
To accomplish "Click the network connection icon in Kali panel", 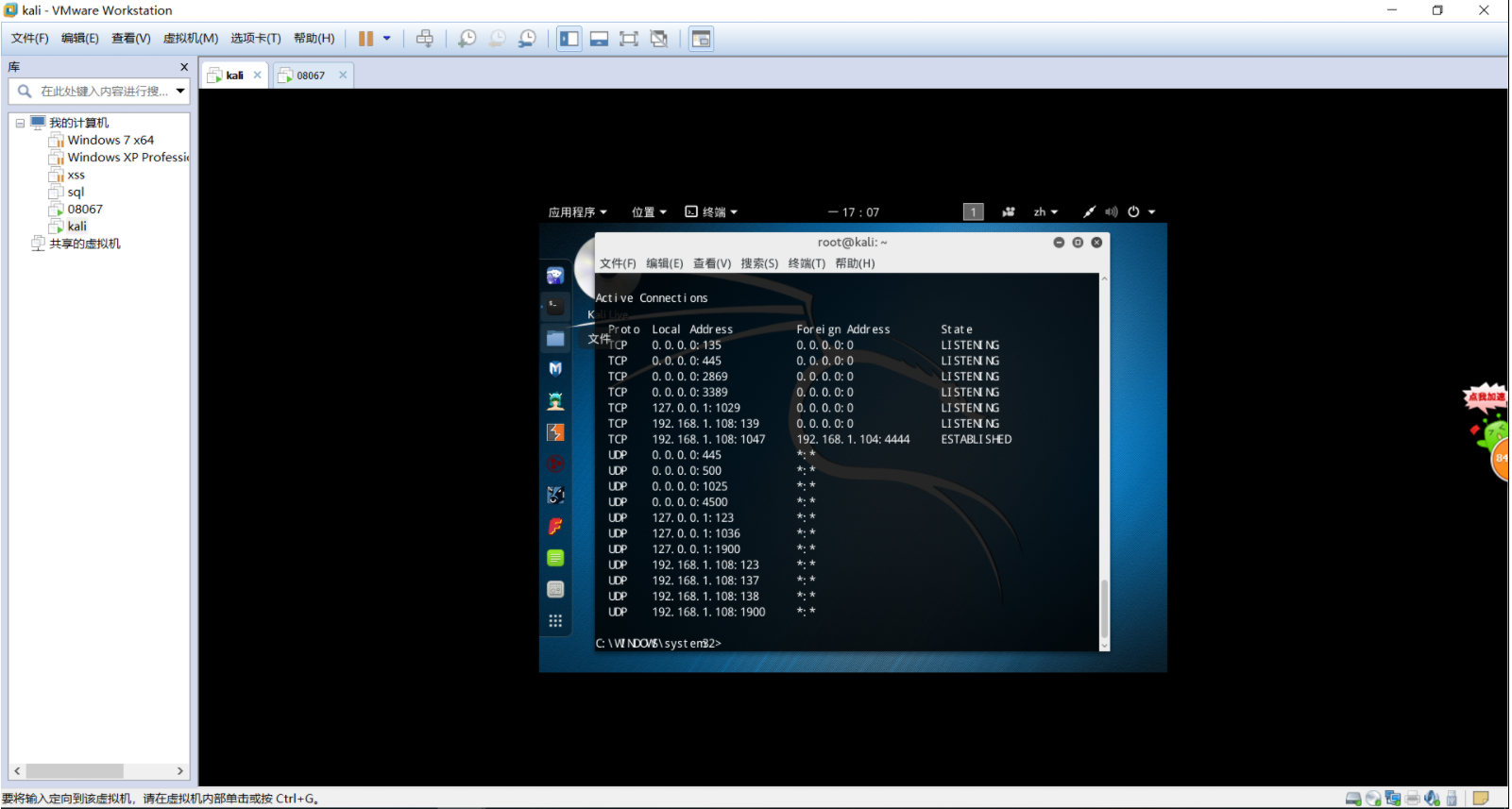I will [1089, 212].
